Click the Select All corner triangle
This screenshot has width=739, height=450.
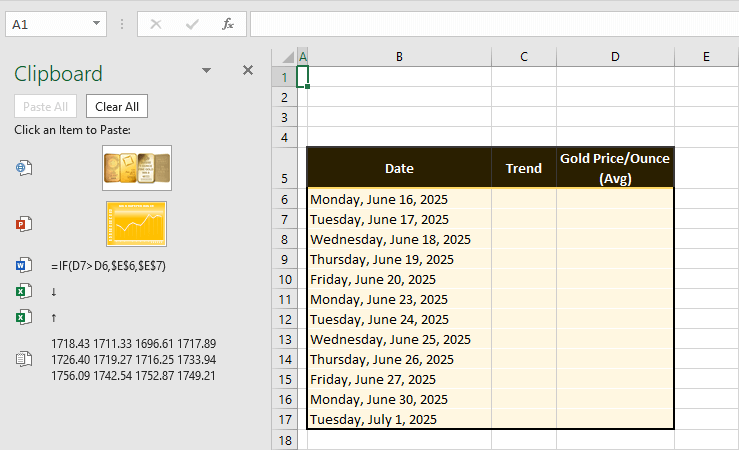pos(287,57)
